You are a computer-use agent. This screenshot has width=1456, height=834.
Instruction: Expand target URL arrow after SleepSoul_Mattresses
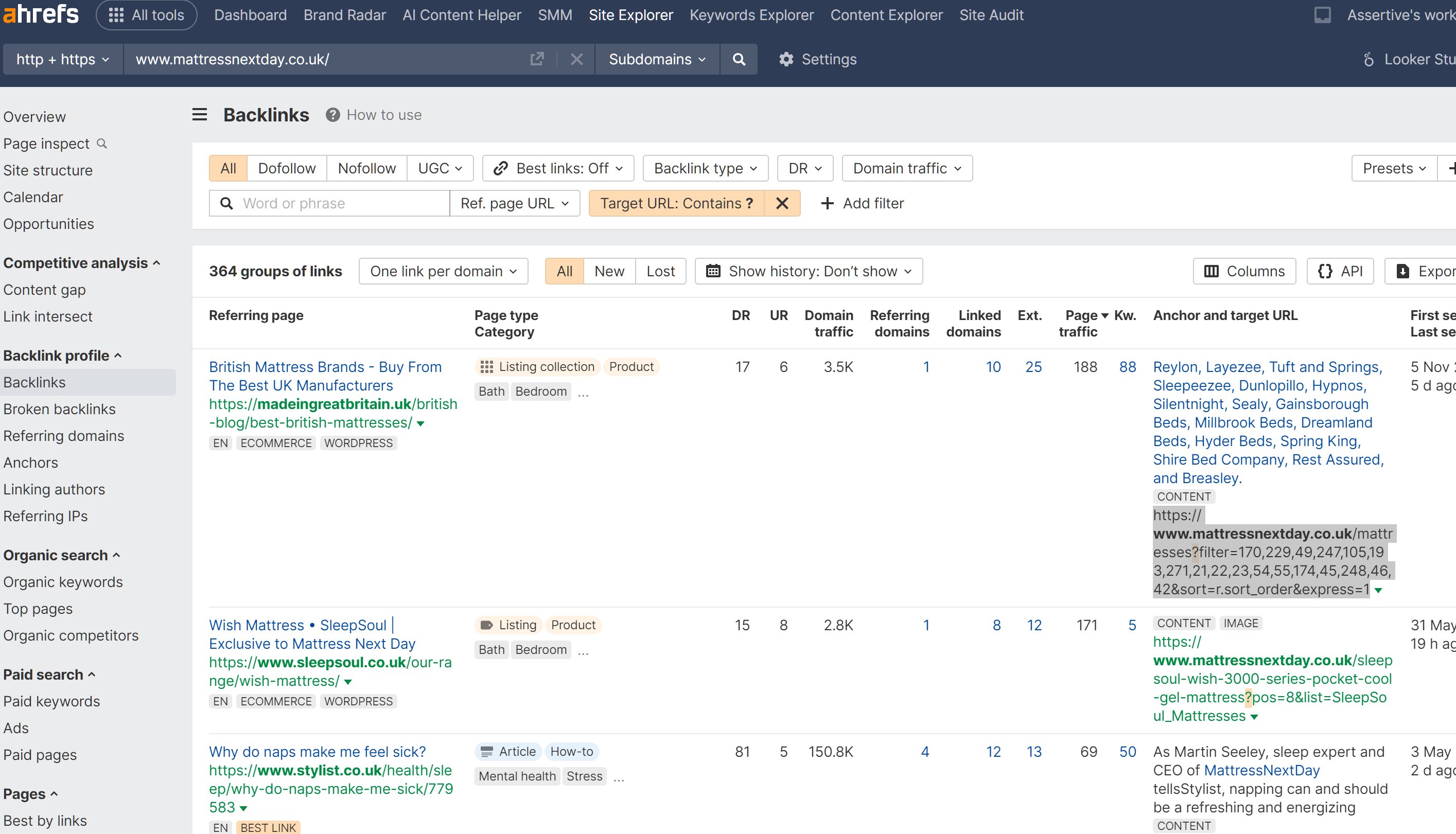(x=1254, y=717)
